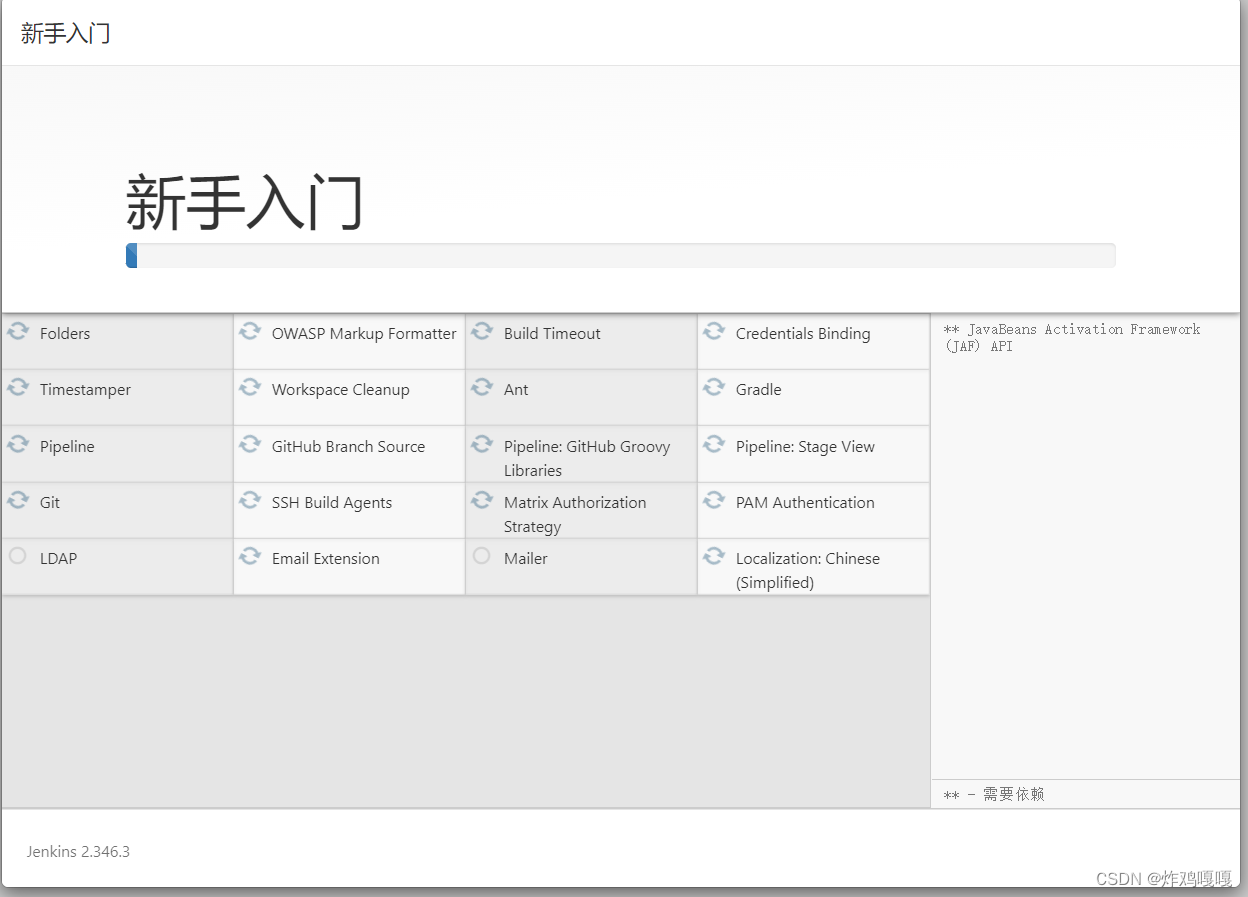Viewport: 1248px width, 897px height.
Task: Click the Git plugin name
Action: [x=50, y=503]
